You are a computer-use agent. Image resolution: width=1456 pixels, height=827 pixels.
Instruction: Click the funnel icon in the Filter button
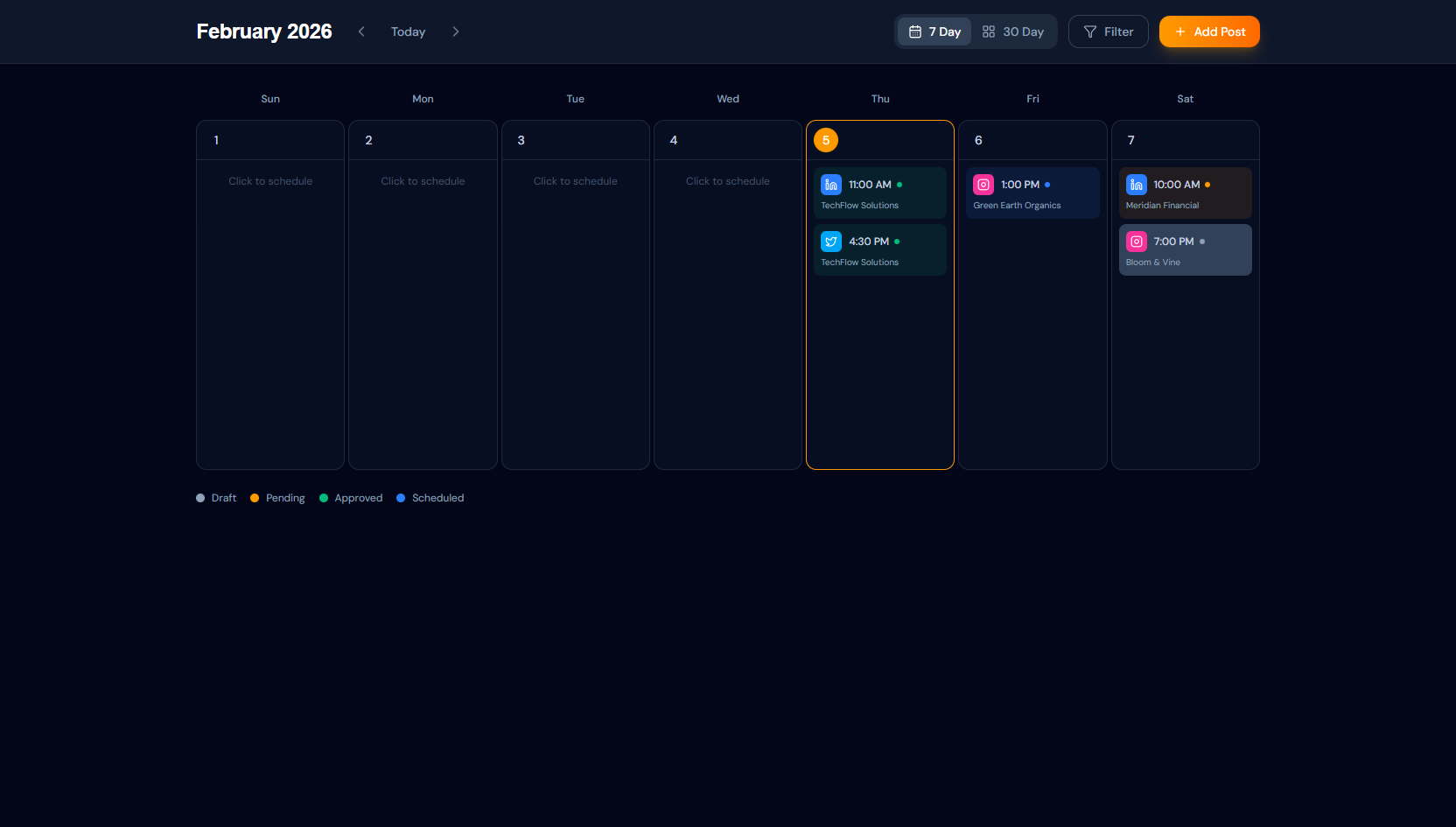click(x=1089, y=32)
